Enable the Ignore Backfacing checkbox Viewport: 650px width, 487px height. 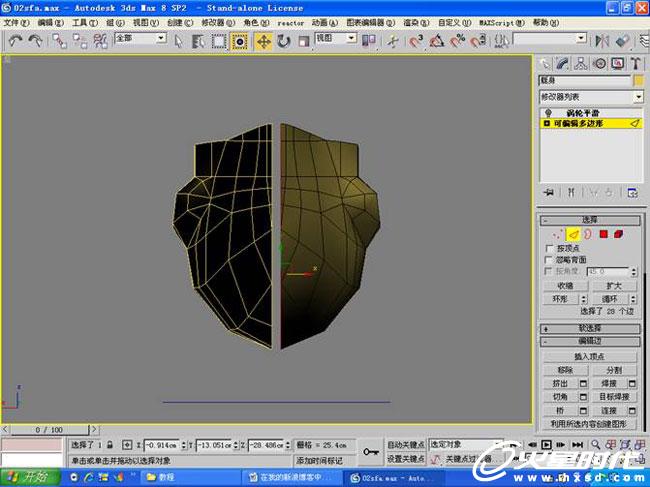click(550, 260)
